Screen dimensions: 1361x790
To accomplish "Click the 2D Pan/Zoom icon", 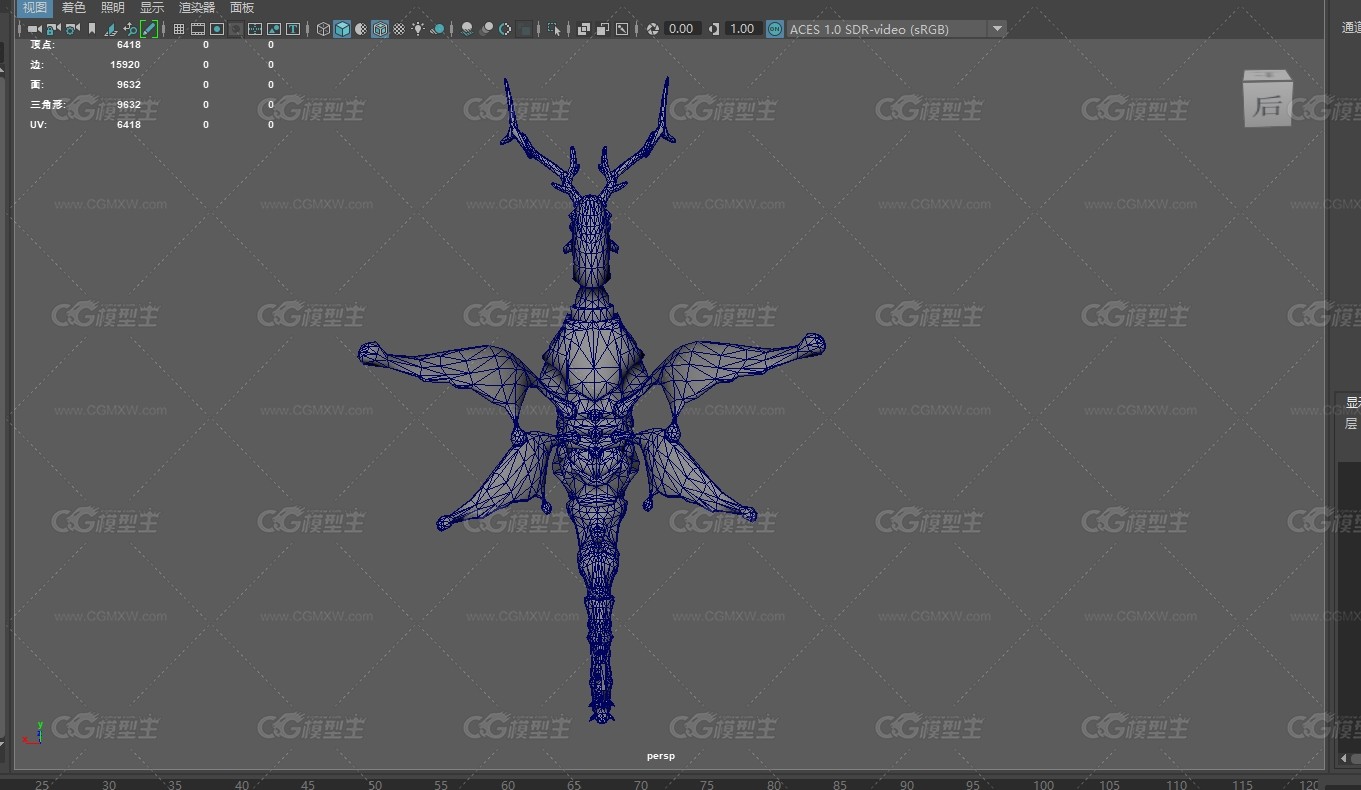I will 130,29.
